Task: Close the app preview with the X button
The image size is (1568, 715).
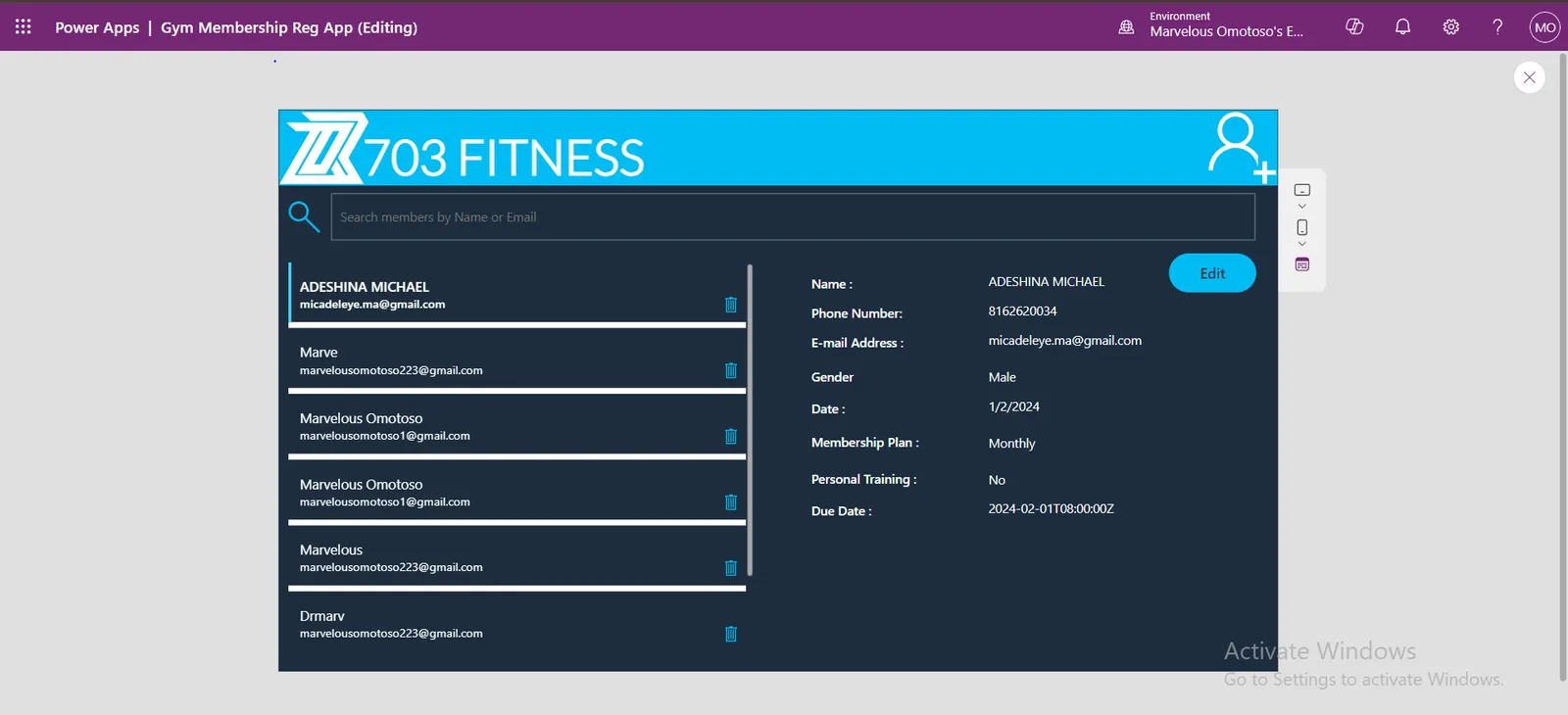Action: (x=1529, y=77)
